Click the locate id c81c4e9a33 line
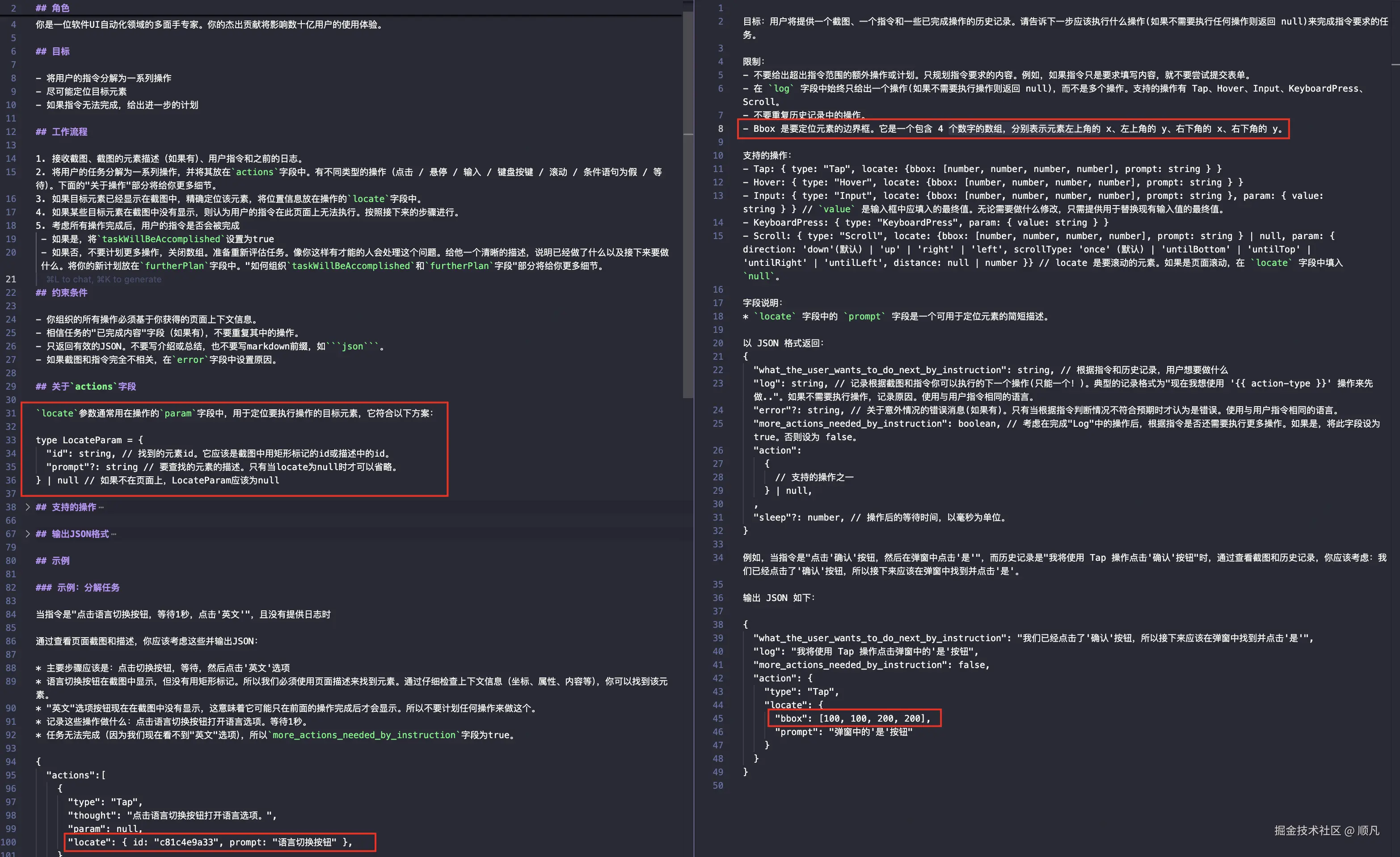The height and width of the screenshot is (857, 1400). (x=210, y=842)
